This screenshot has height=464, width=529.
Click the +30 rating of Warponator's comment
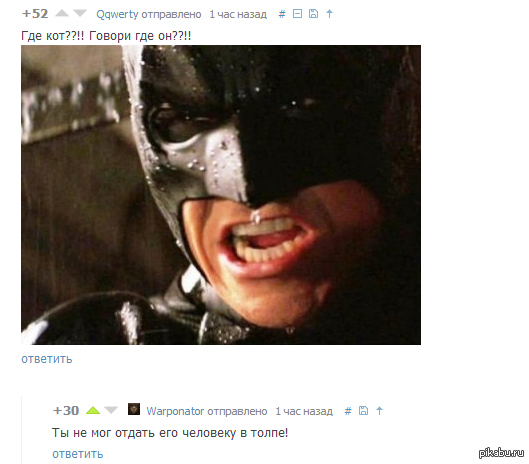(x=66, y=411)
